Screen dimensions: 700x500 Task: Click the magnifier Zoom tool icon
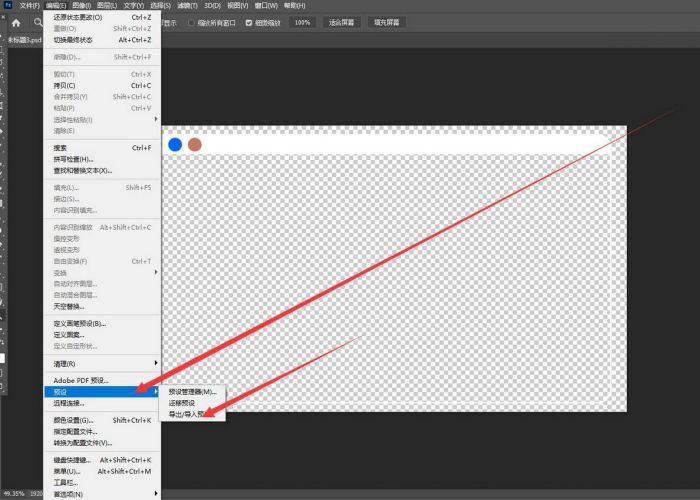[38, 22]
